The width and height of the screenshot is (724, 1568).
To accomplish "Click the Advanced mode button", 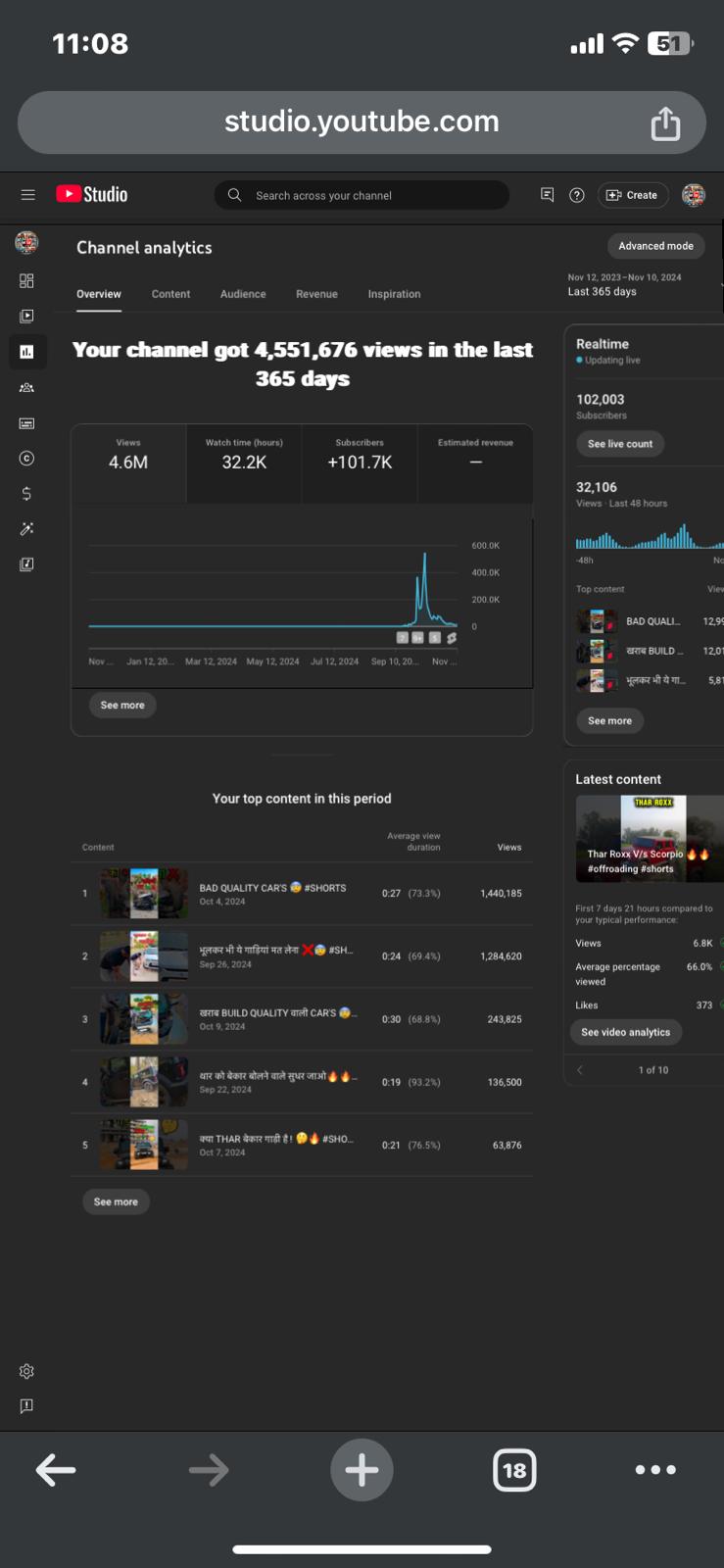I will [x=655, y=246].
